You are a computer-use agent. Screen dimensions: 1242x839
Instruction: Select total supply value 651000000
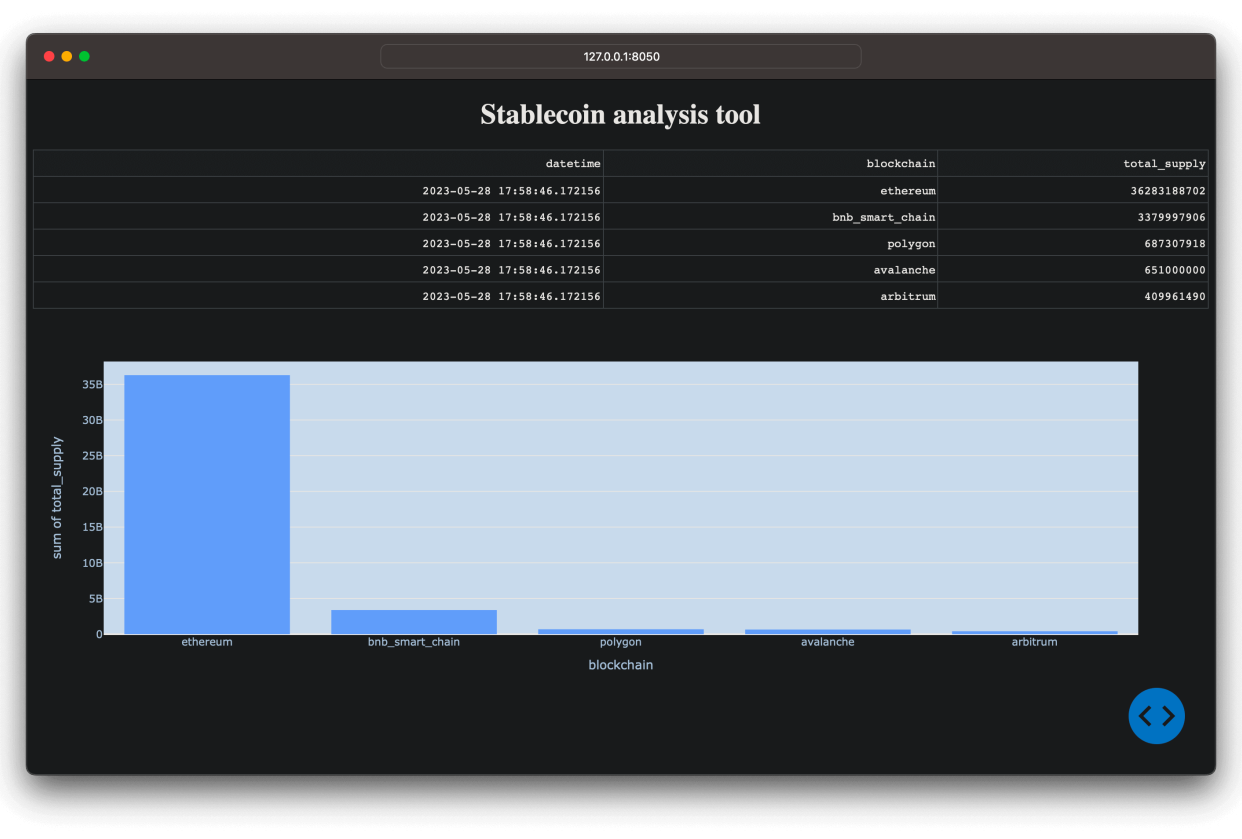pos(1168,269)
